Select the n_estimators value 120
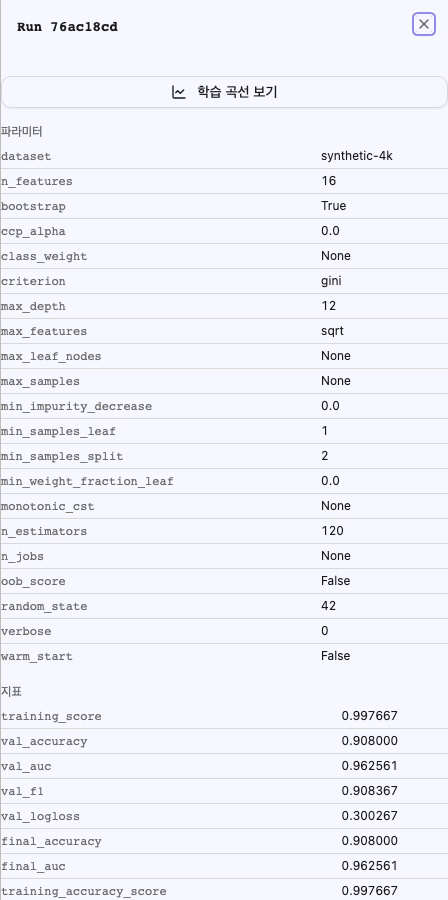Image resolution: width=448 pixels, height=900 pixels. (x=333, y=531)
